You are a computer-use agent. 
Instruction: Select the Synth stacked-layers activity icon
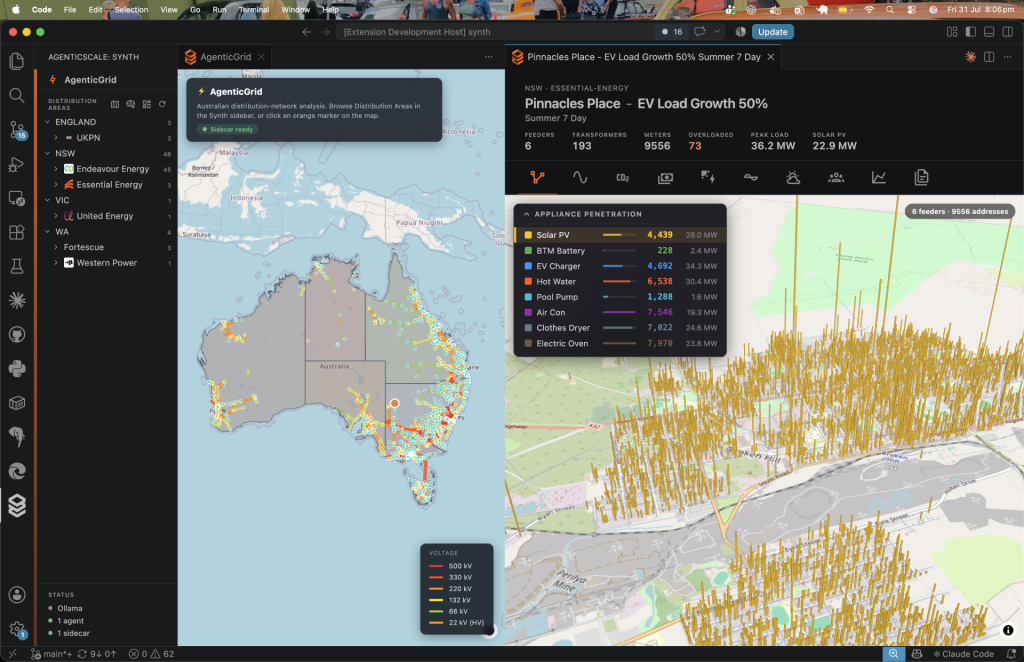[17, 505]
